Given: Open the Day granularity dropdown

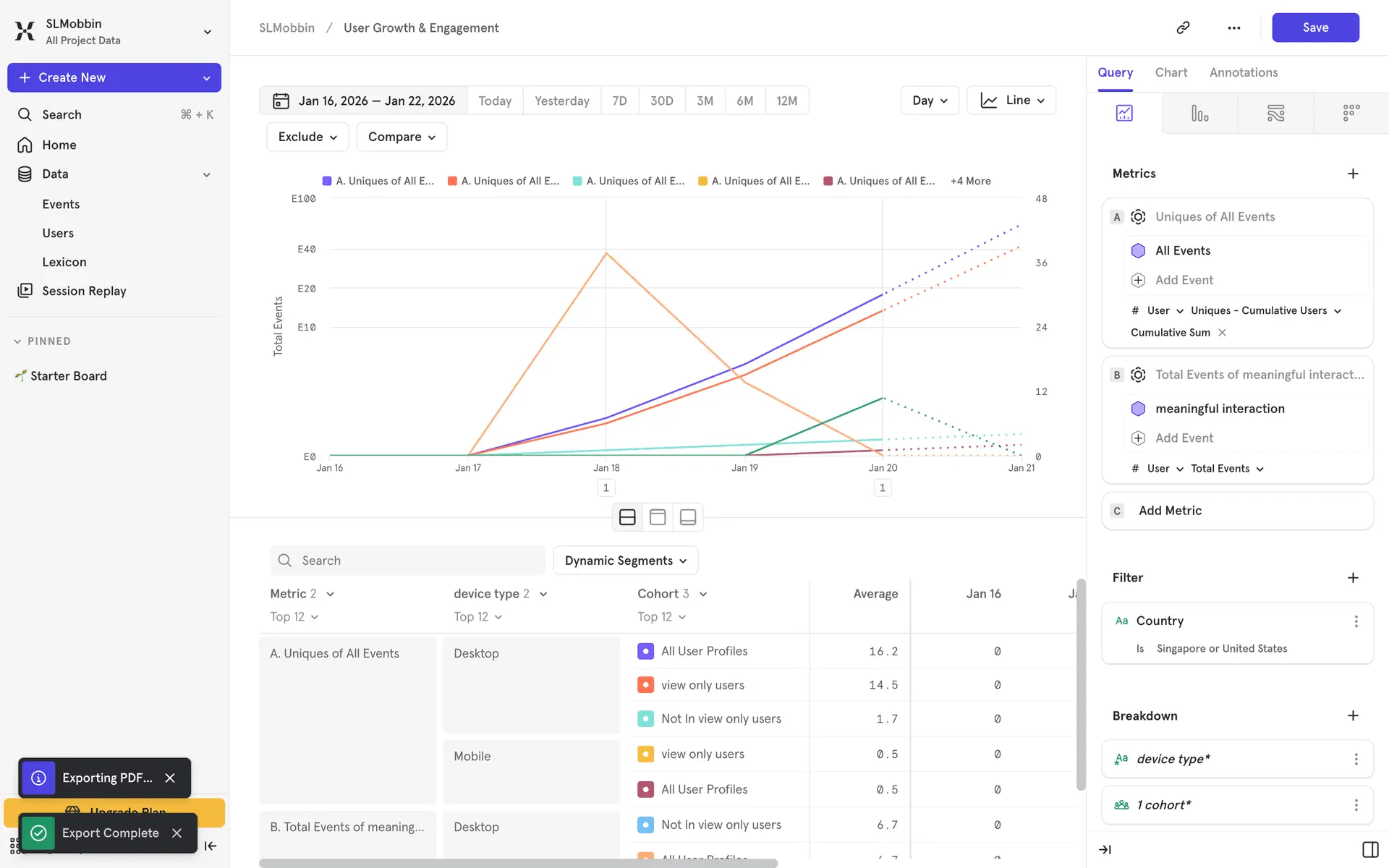Looking at the screenshot, I should 930,101.
